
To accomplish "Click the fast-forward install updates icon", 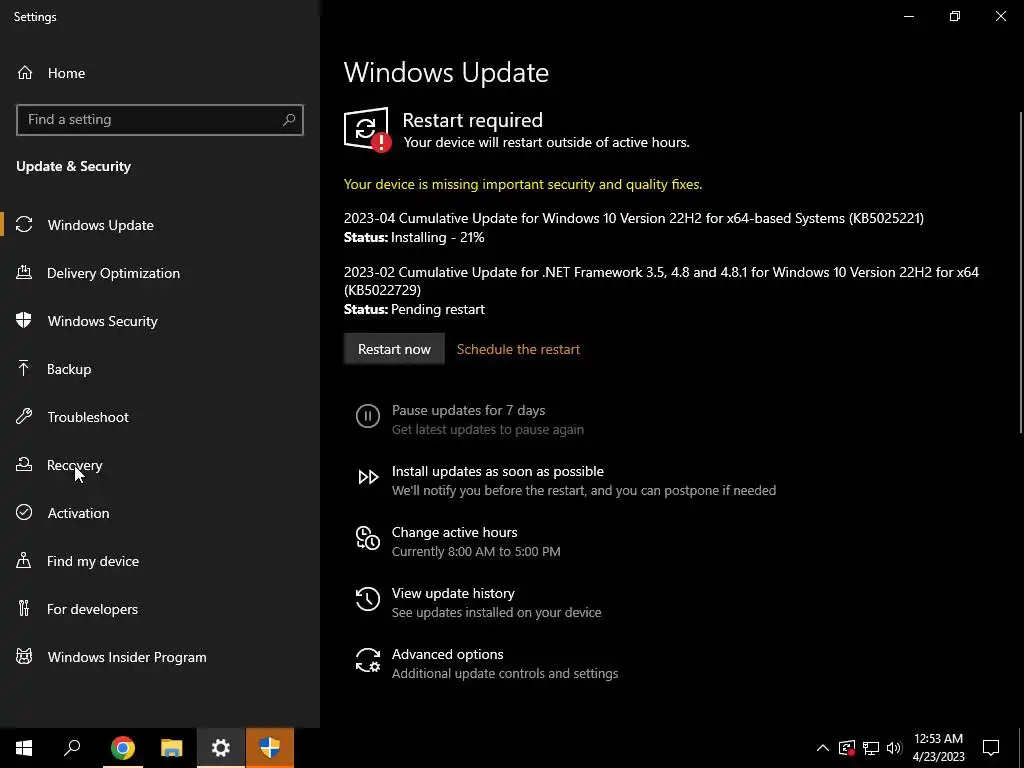I will click(368, 477).
